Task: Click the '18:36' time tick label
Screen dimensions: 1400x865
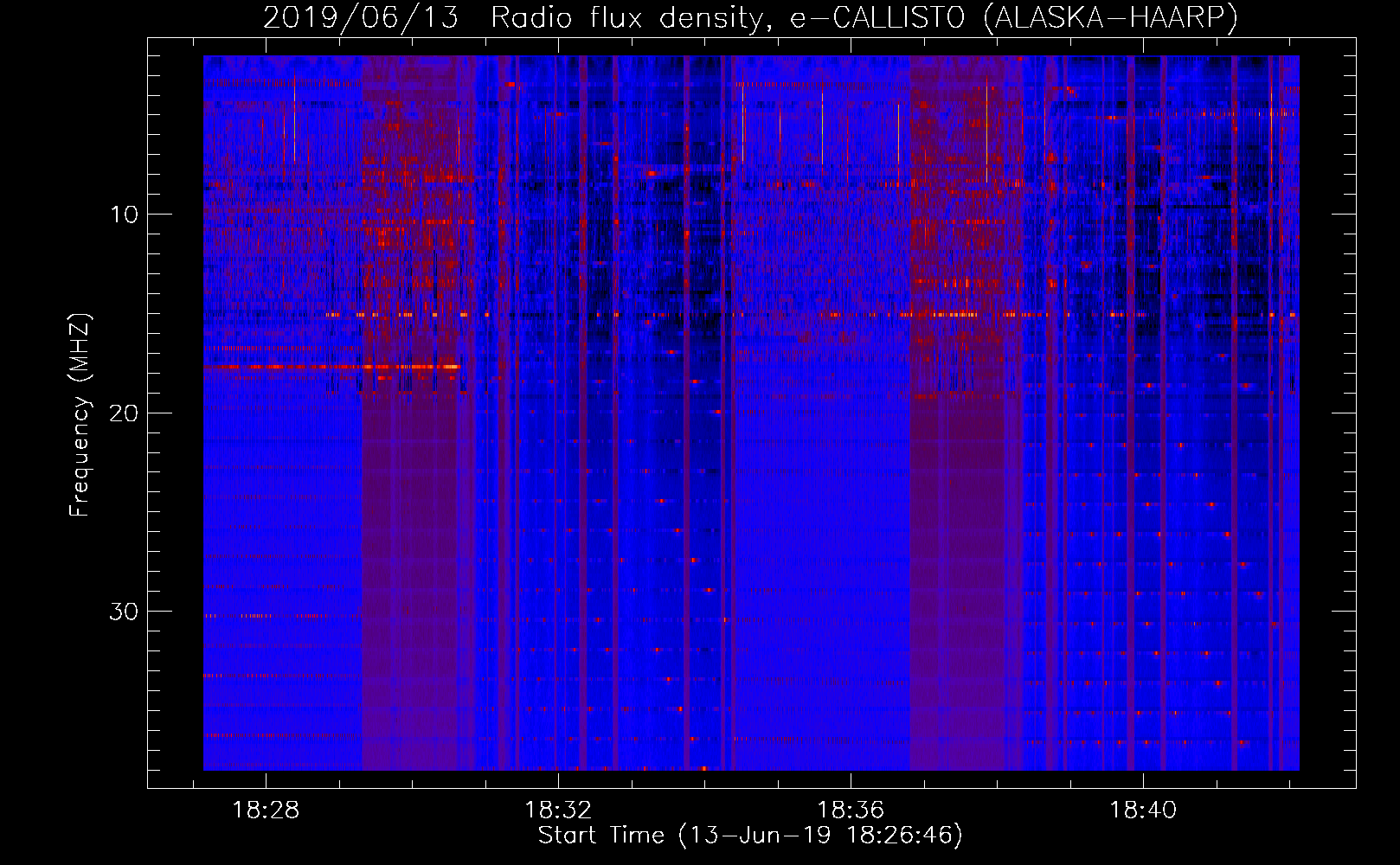Action: pyautogui.click(x=851, y=811)
